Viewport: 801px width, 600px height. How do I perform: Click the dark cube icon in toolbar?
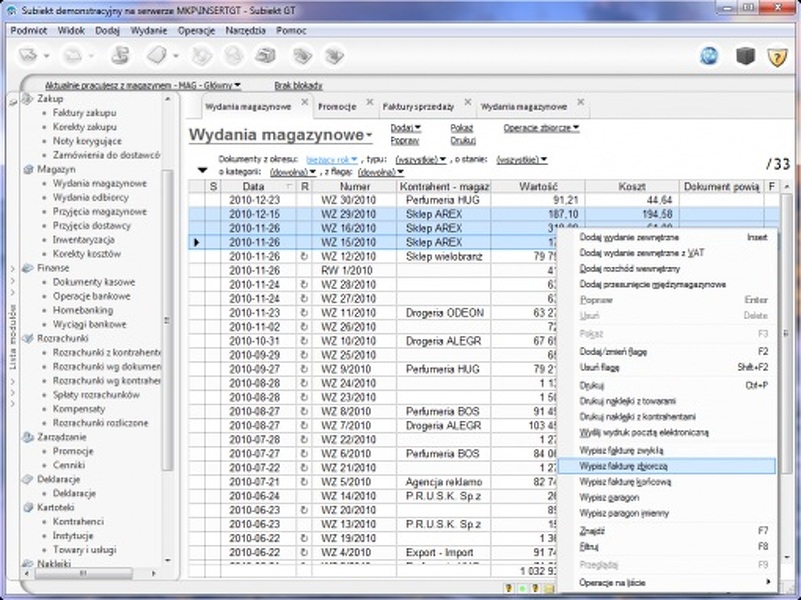click(744, 56)
